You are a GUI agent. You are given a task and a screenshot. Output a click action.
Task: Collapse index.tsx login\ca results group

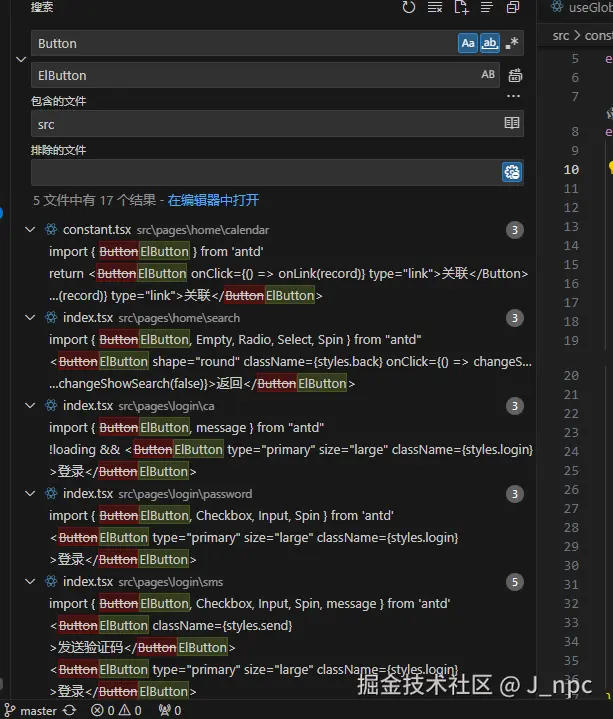coord(30,406)
